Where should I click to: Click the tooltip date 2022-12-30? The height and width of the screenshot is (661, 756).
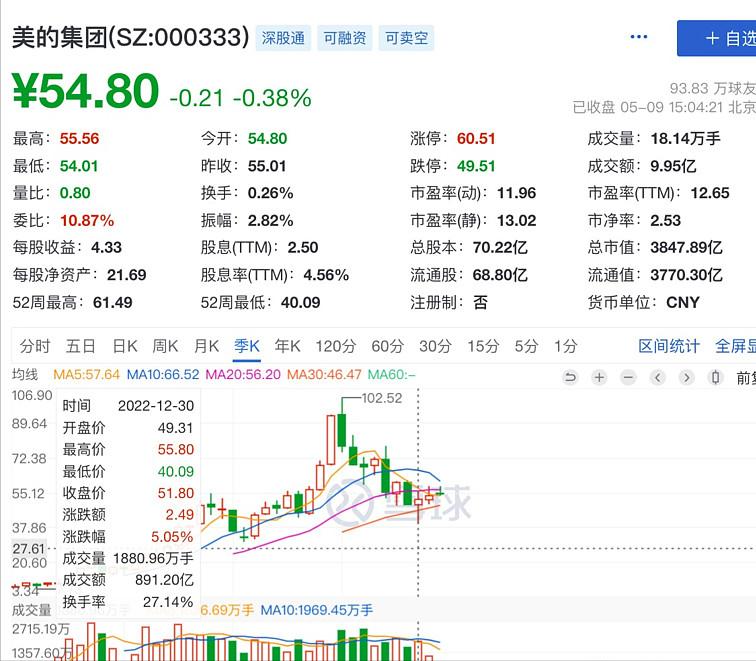156,406
